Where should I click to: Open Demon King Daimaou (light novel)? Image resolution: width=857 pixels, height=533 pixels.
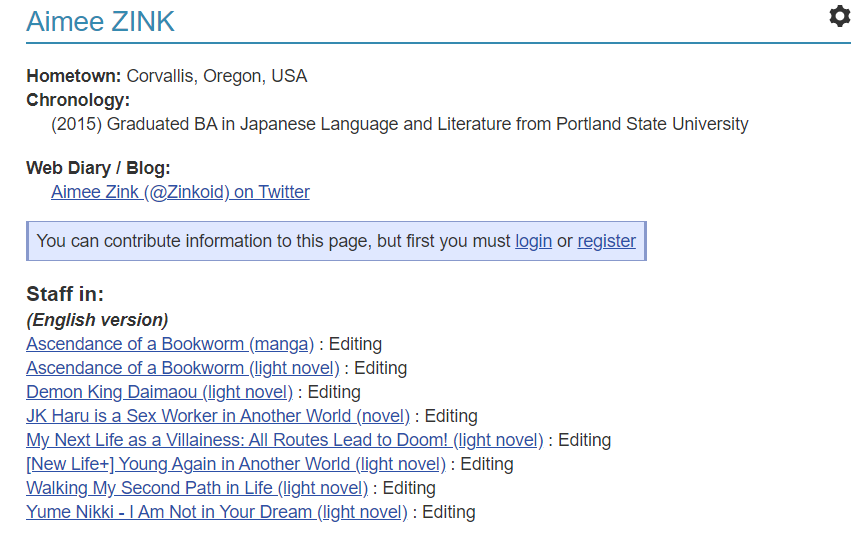[160, 392]
